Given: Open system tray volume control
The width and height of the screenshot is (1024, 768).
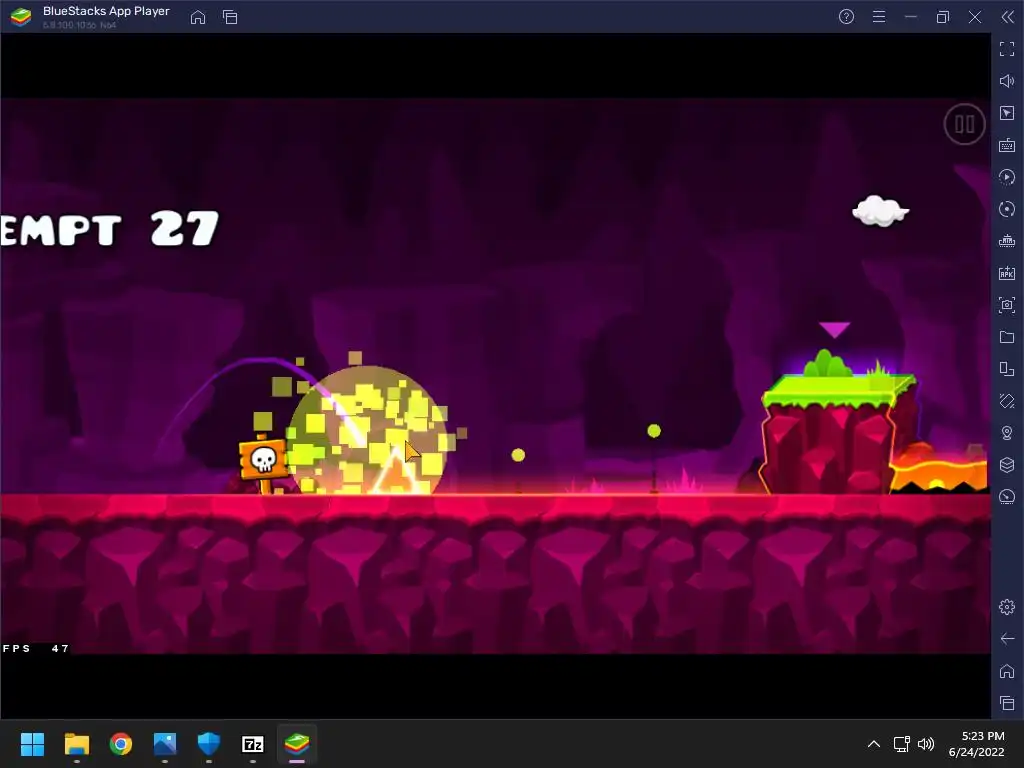Looking at the screenshot, I should point(925,744).
